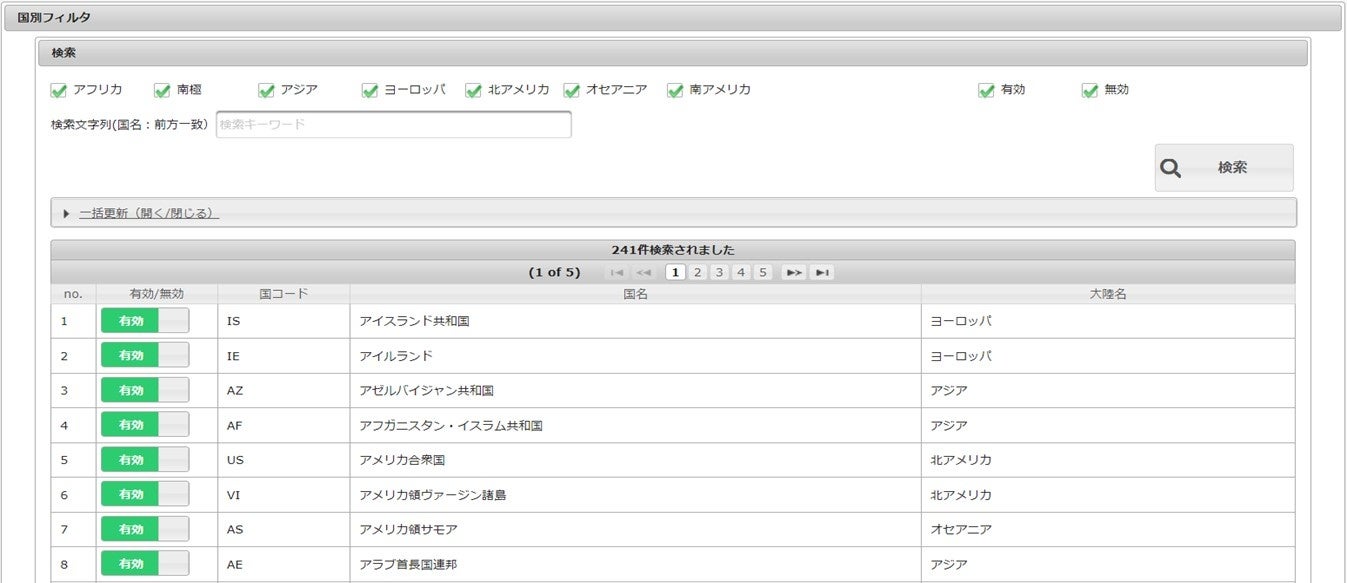Select country code IS cell
This screenshot has width=1347, height=583.
tap(284, 321)
